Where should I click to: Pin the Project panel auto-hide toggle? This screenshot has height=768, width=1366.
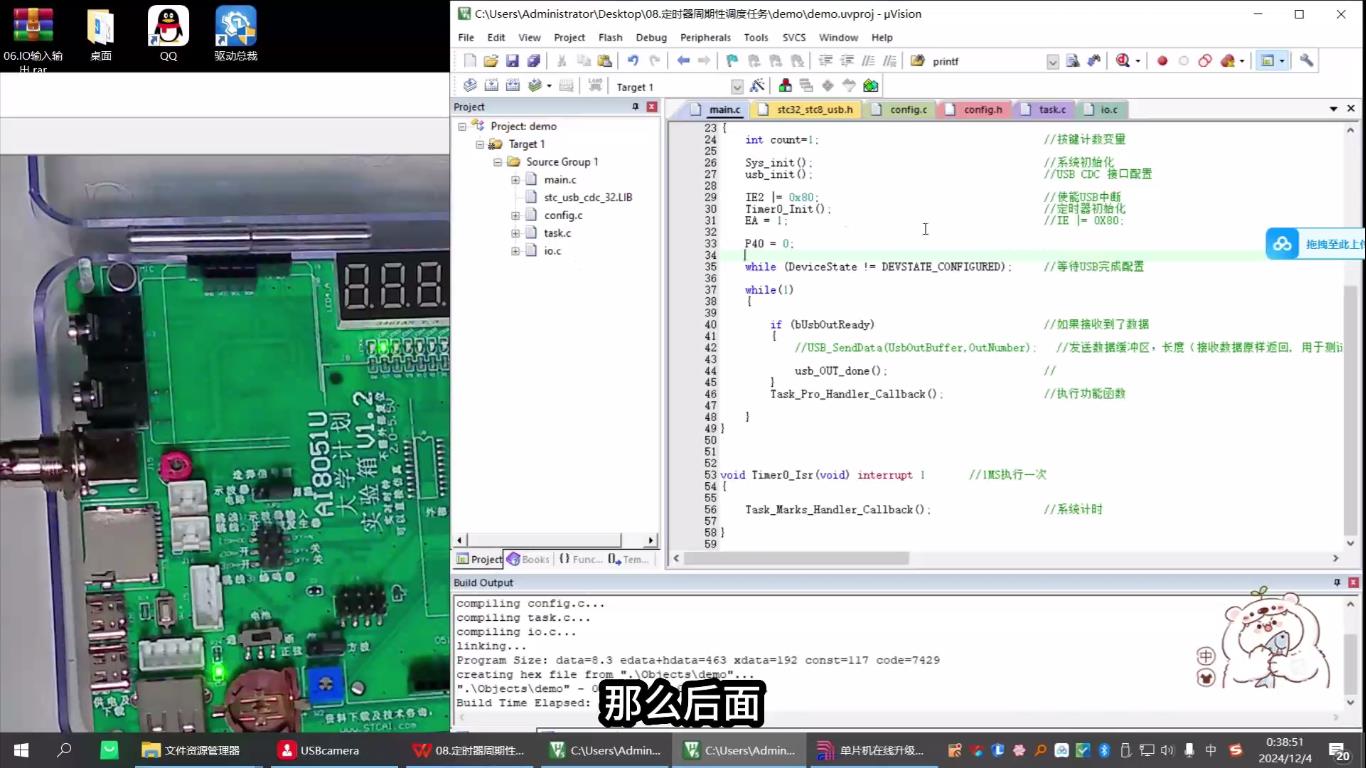click(x=635, y=107)
